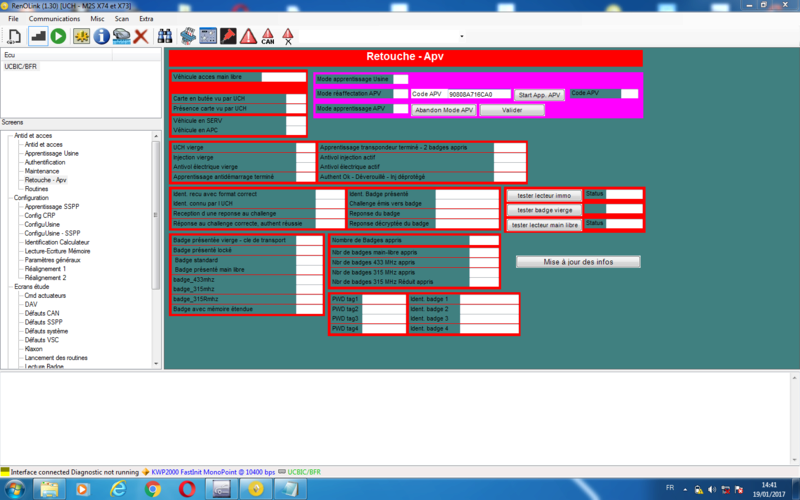800x500 pixels.
Task: Click the 'Mise à jour des infos' button
Action: pos(578,262)
